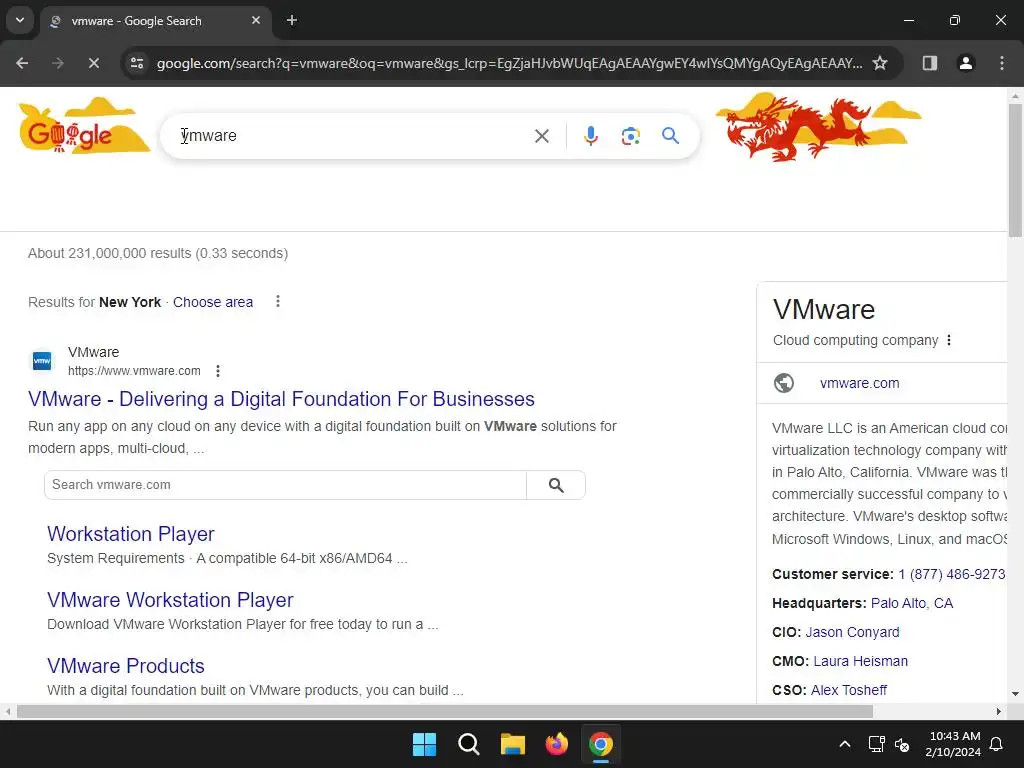This screenshot has width=1024, height=768.
Task: Open VMware Workstation Player sitelink
Action: (x=170, y=600)
